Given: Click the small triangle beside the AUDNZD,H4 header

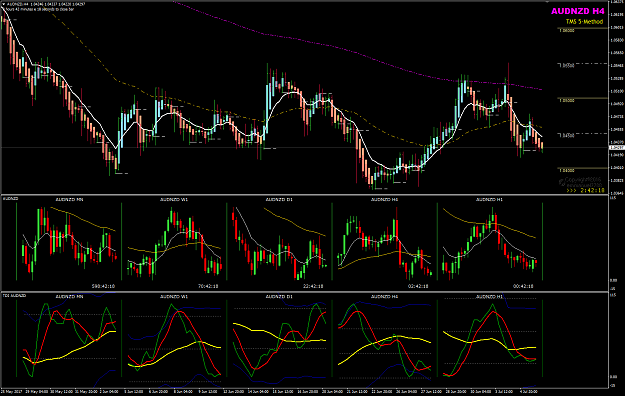Looking at the screenshot, I should pyautogui.click(x=4, y=4).
